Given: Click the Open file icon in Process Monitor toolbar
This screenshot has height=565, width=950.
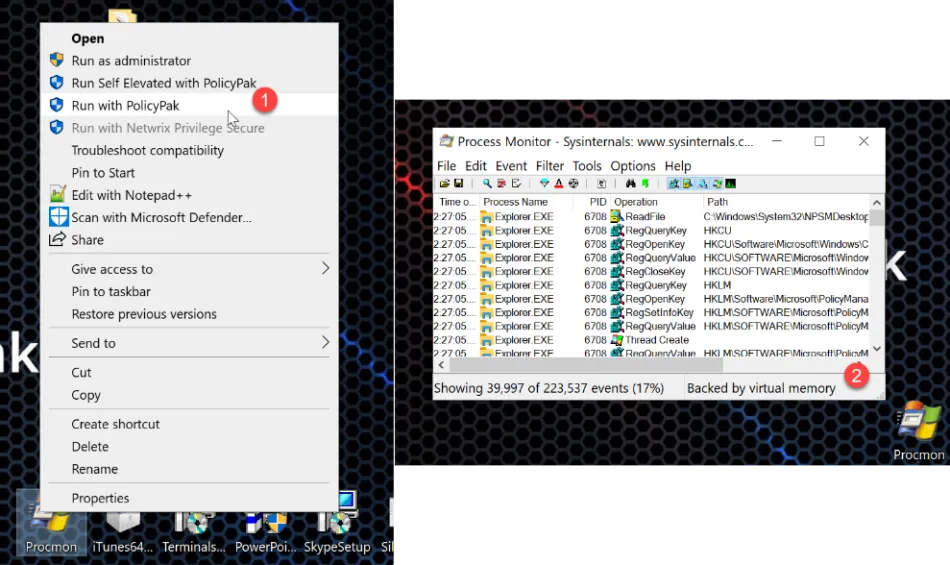Looking at the screenshot, I should coord(445,184).
